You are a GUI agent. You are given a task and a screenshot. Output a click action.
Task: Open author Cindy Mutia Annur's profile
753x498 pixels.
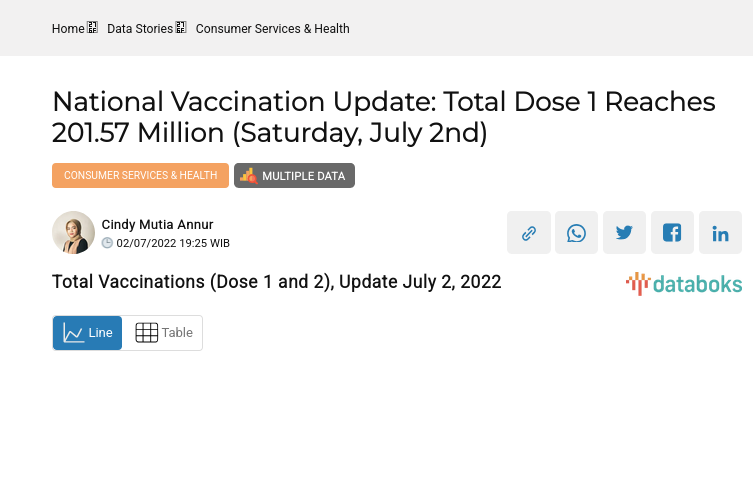[x=157, y=225]
